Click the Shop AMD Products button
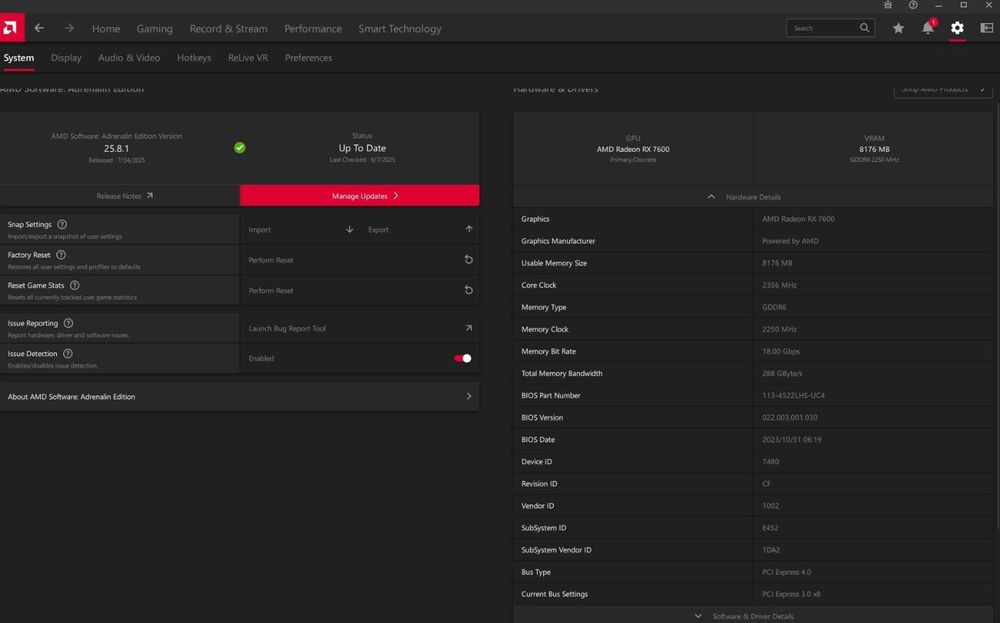Viewport: 1000px width, 623px height. click(x=943, y=90)
